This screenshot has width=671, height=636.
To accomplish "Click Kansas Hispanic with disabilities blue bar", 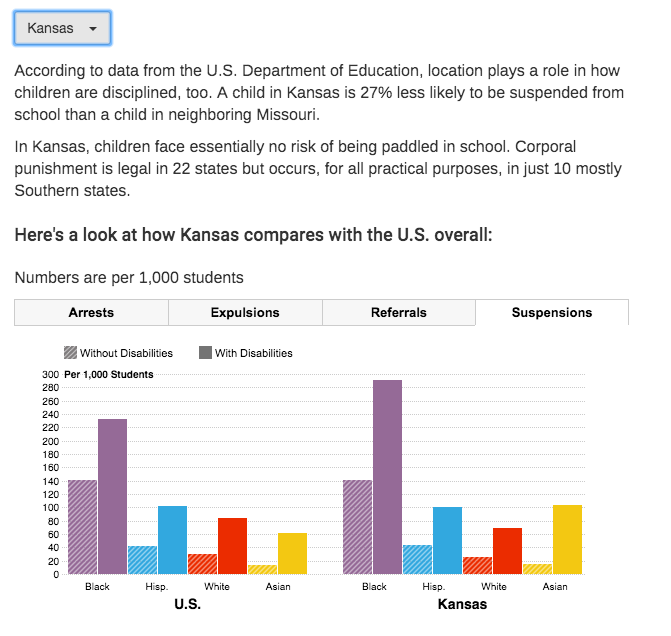I will (x=447, y=540).
